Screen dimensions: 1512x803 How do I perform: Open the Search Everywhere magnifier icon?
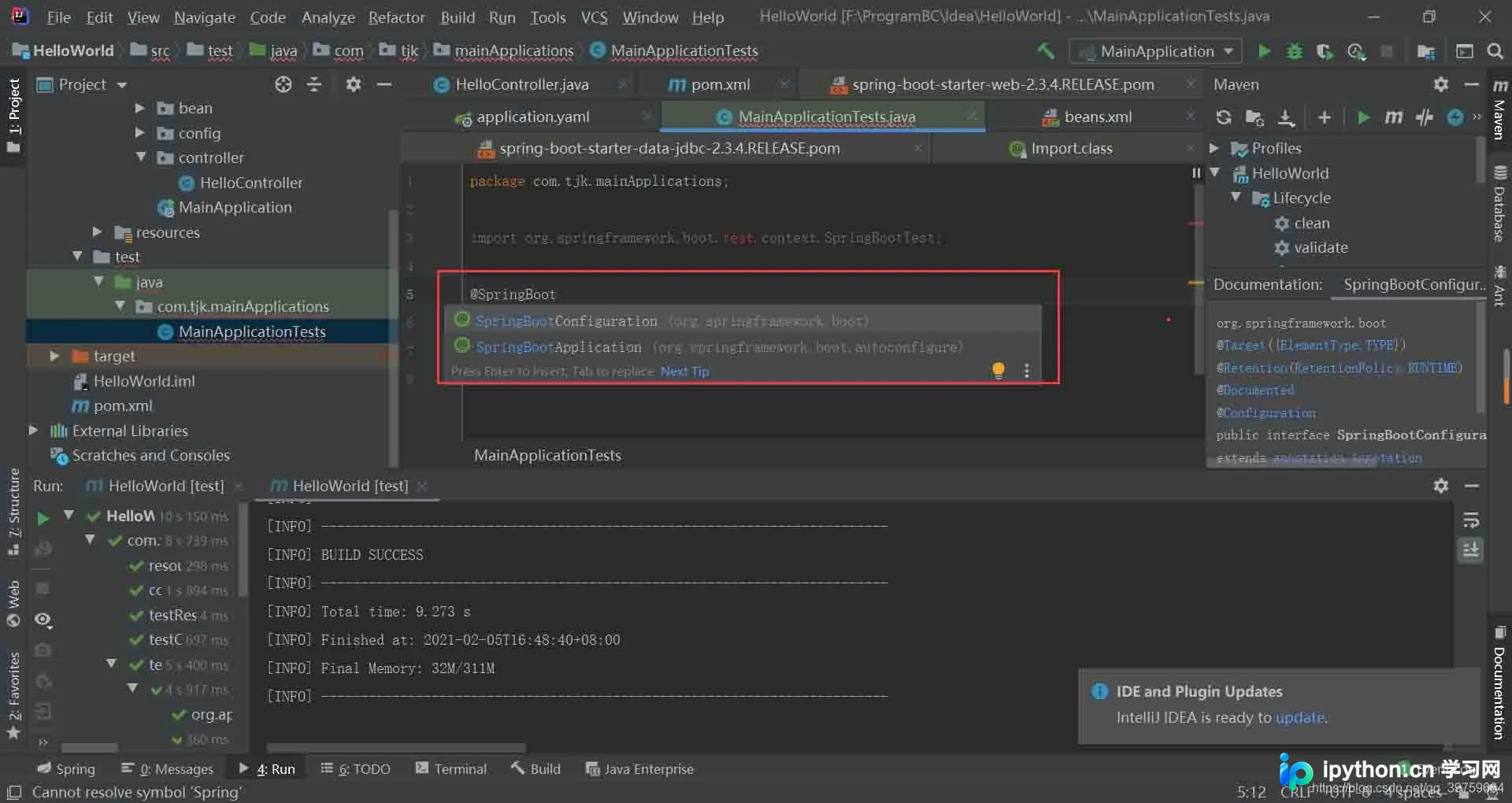coord(1495,51)
